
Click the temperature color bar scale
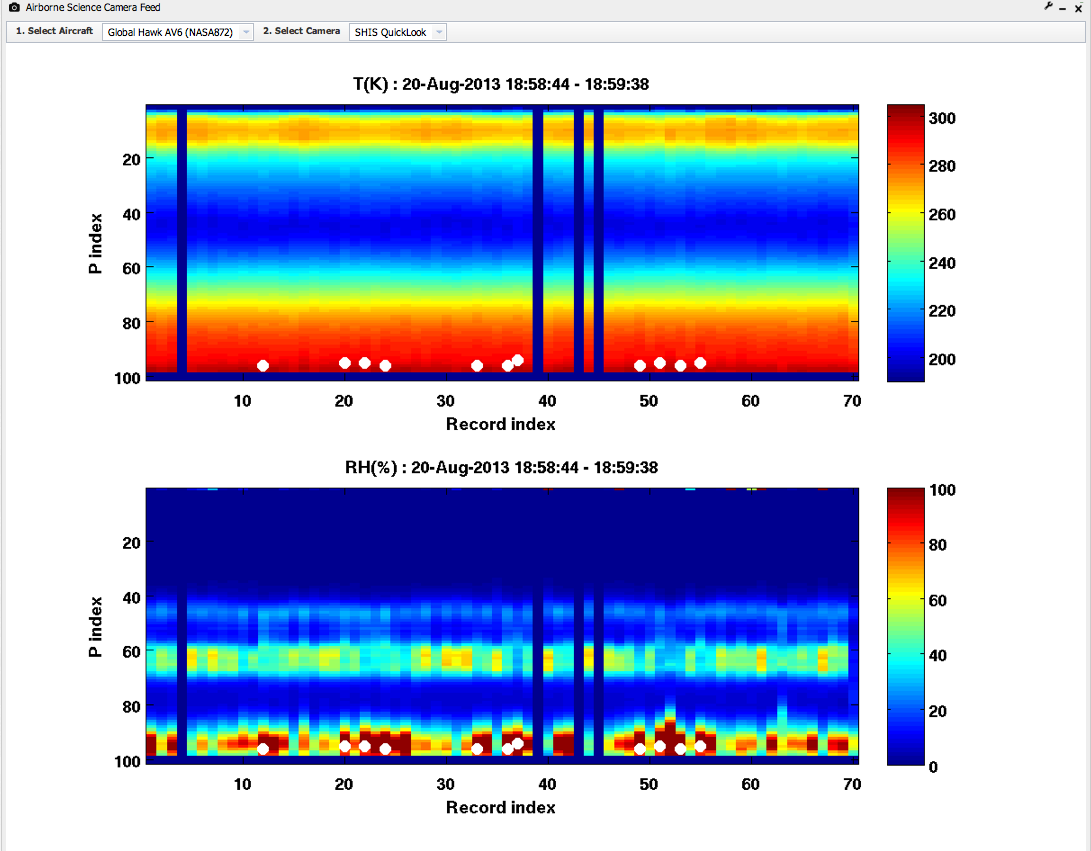point(906,243)
